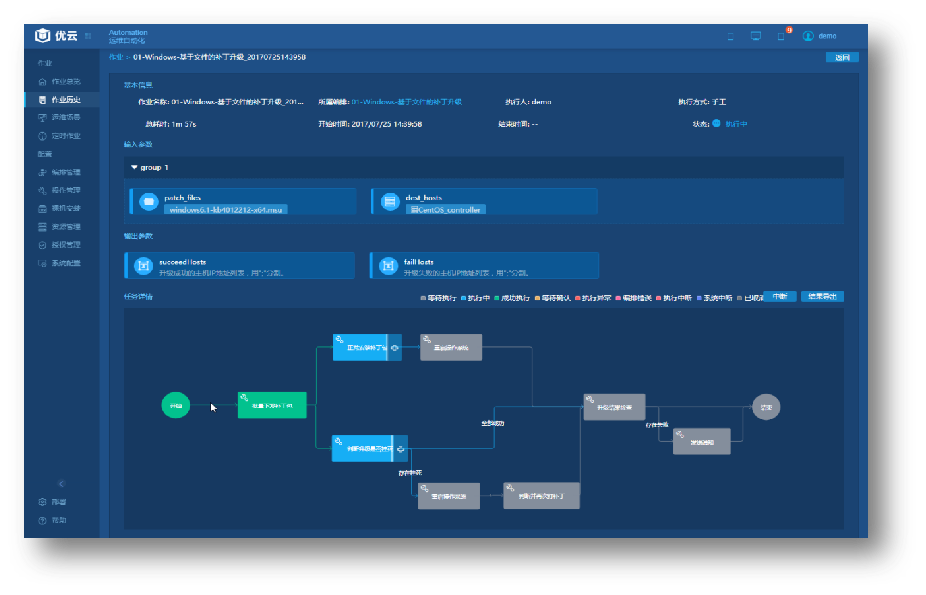Click the 结果导出 button
This screenshot has width=926, height=595.
(822, 297)
